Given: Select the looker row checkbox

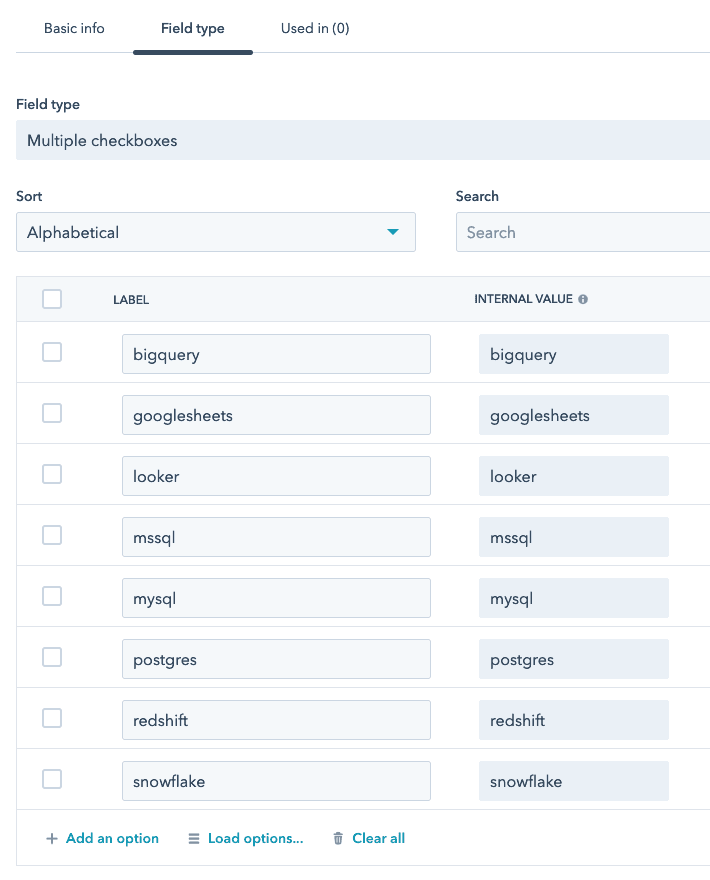Looking at the screenshot, I should (52, 474).
